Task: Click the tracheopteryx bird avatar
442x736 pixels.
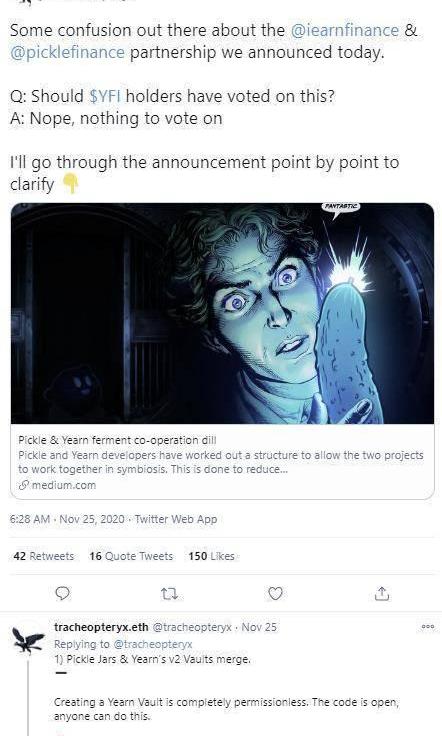Action: (x=28, y=641)
